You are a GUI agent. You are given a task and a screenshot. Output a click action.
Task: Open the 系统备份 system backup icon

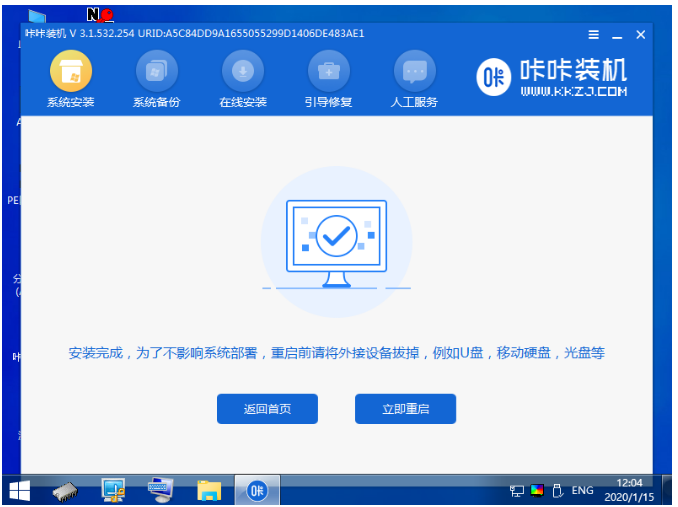(157, 71)
